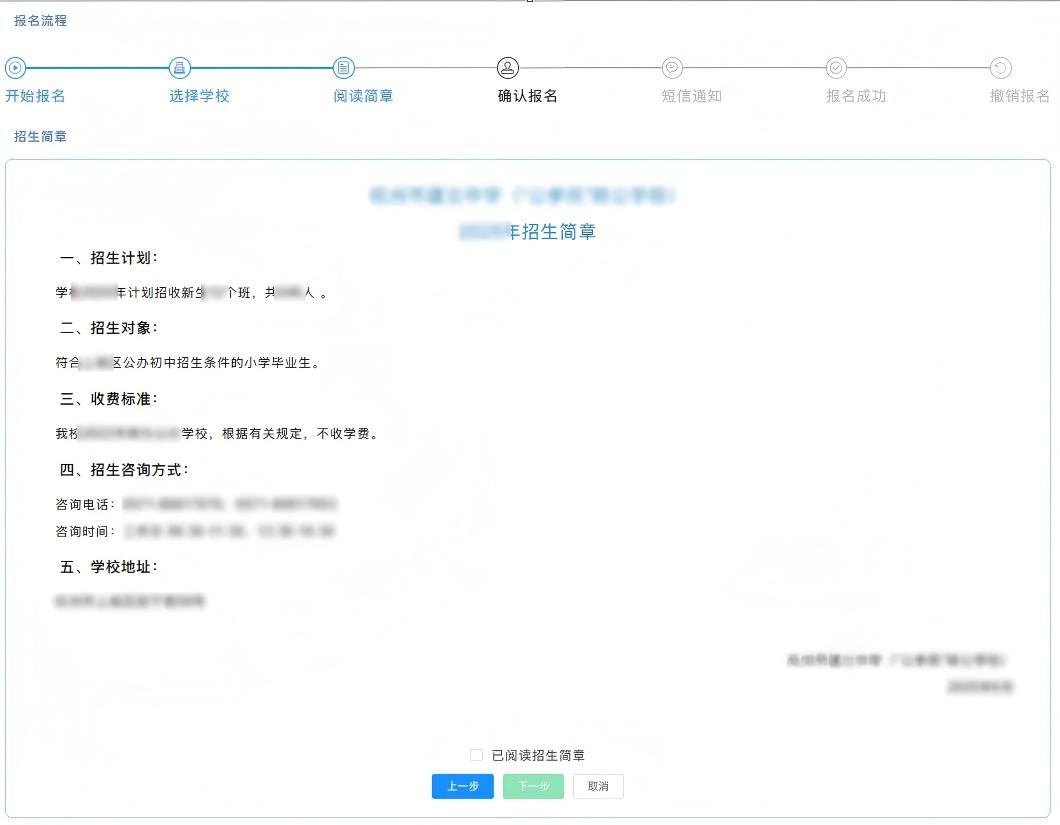Screen dimensions: 1060x825
Task: Click the document icon above 阅读简章
Action: (x=344, y=68)
